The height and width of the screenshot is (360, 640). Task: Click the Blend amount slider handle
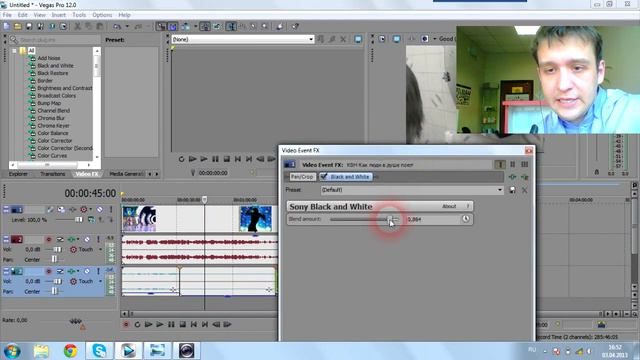coord(391,219)
